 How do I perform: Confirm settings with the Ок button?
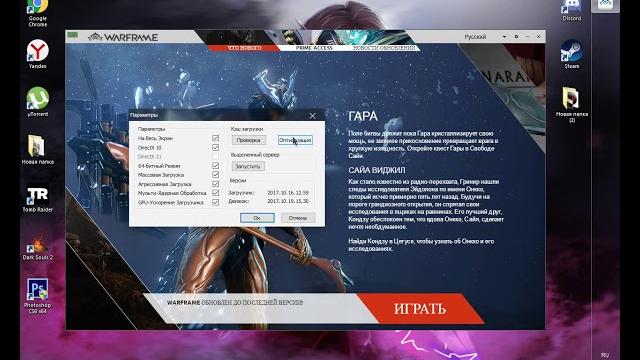[257, 218]
